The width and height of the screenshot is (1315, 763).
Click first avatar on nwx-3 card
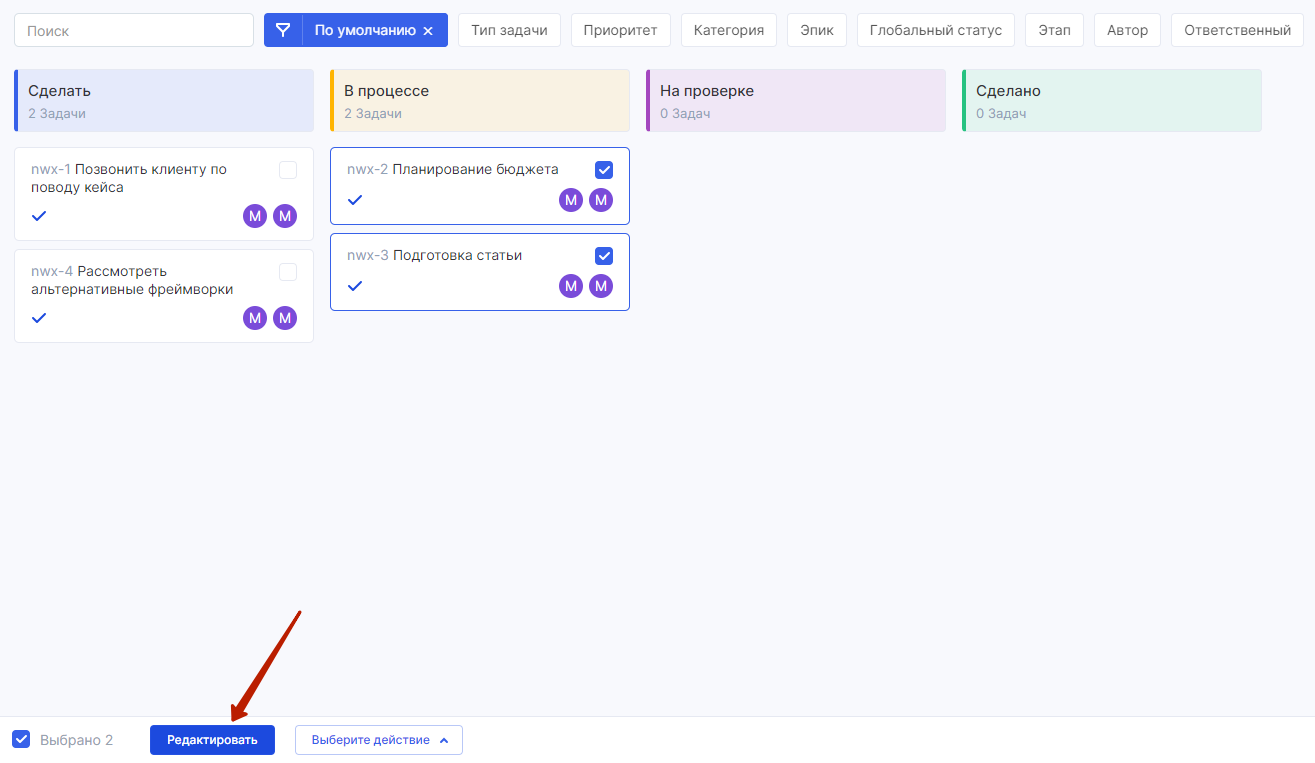pyautogui.click(x=571, y=286)
